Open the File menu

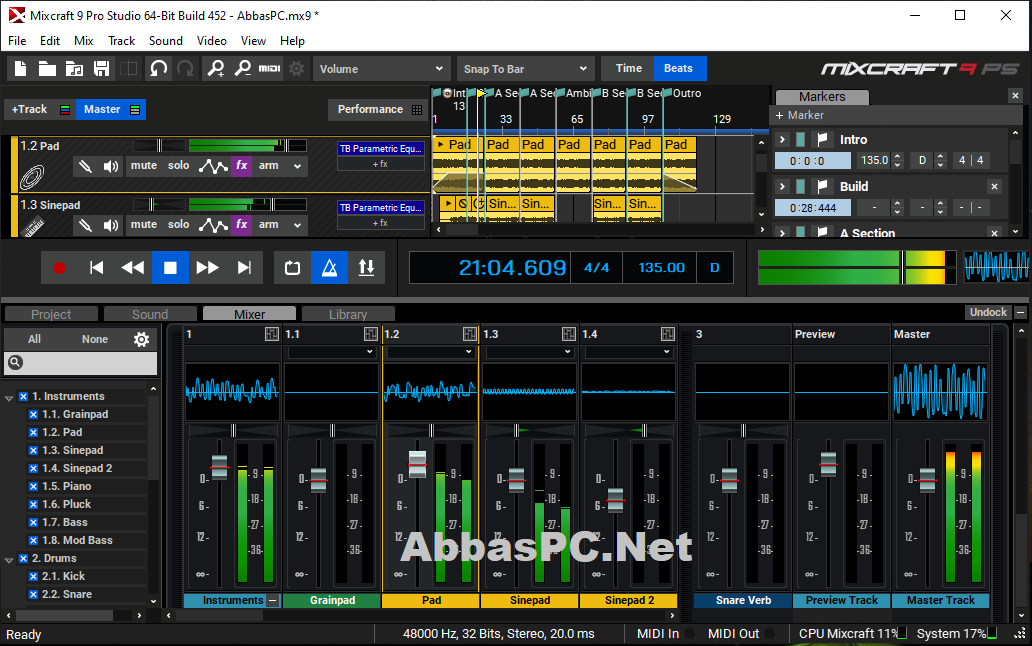(x=17, y=41)
